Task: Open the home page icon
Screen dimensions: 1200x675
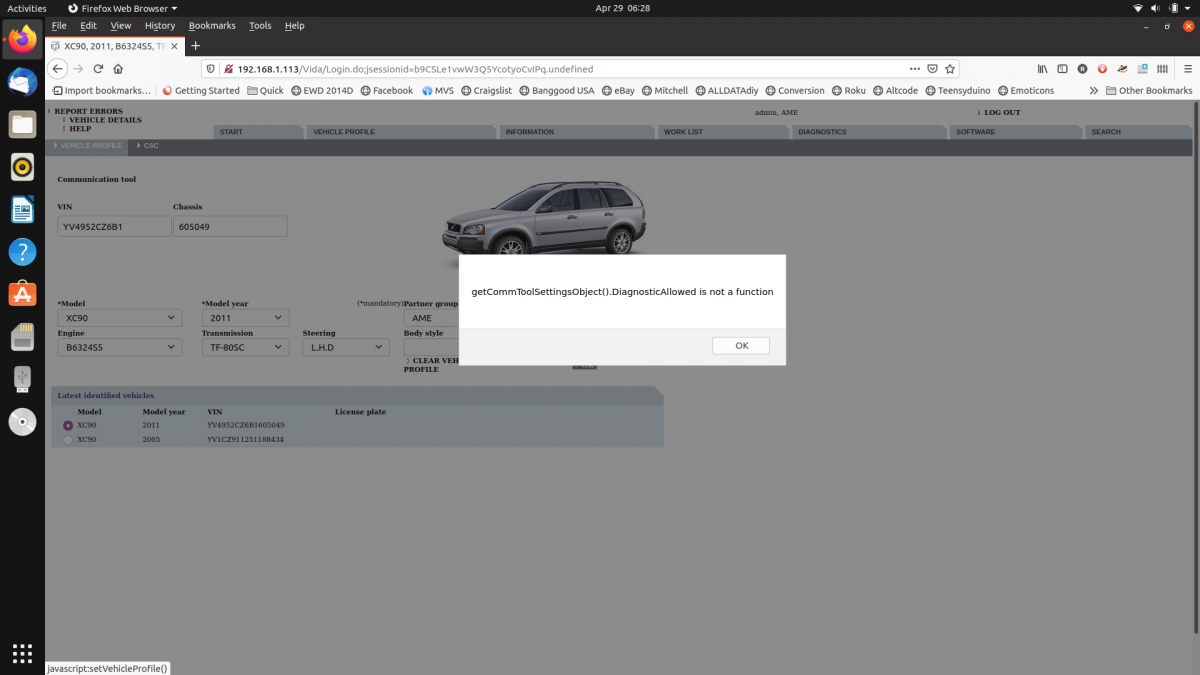Action: pyautogui.click(x=118, y=69)
